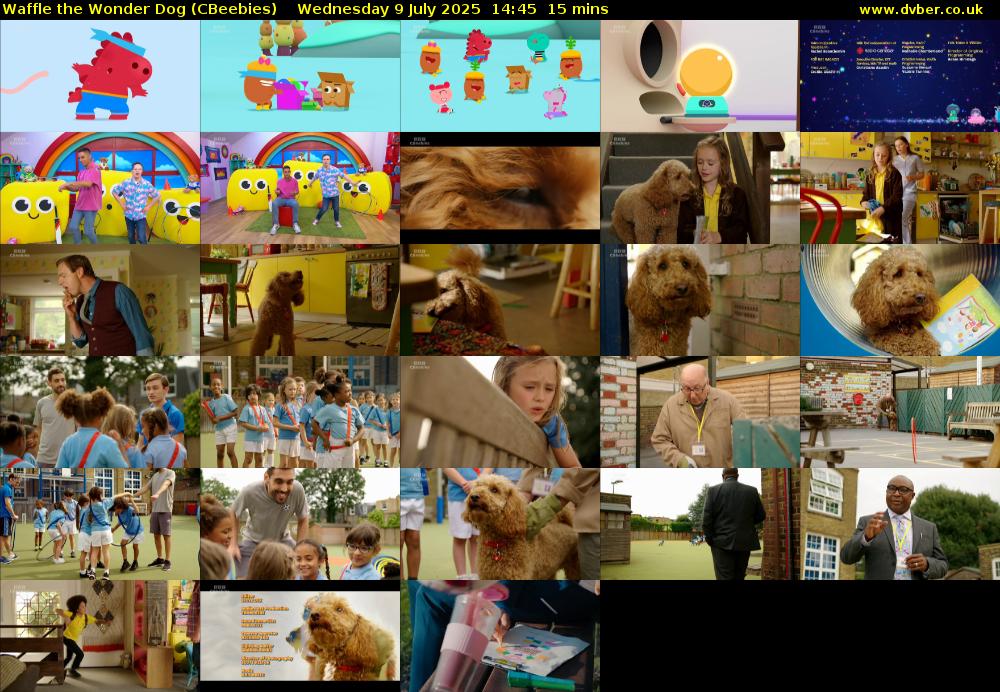Open thumbnail of man in suit walking away
The width and height of the screenshot is (1000, 692).
pyautogui.click(x=700, y=524)
